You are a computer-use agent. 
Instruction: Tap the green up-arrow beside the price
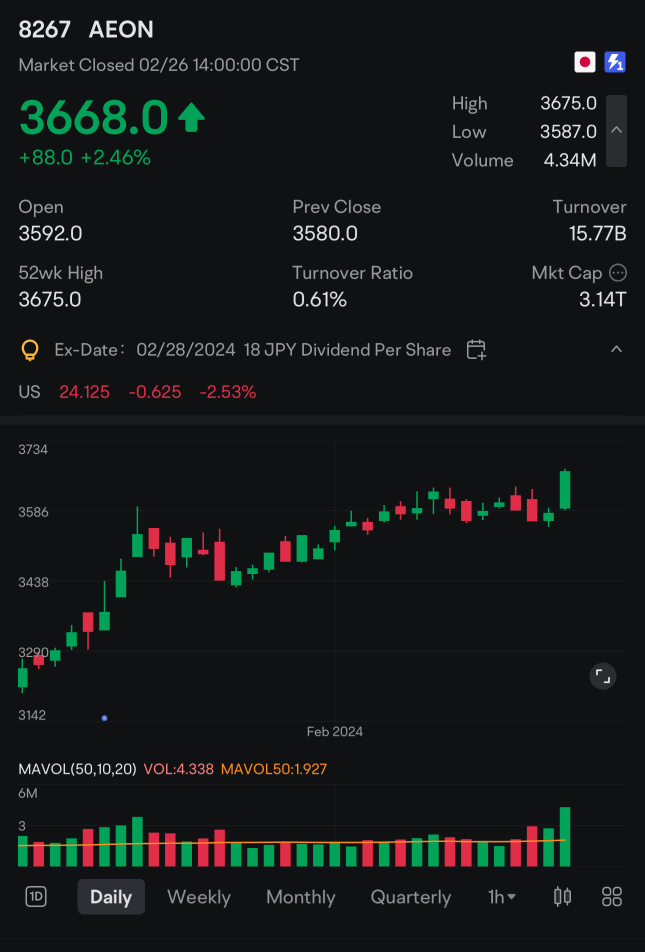point(191,117)
